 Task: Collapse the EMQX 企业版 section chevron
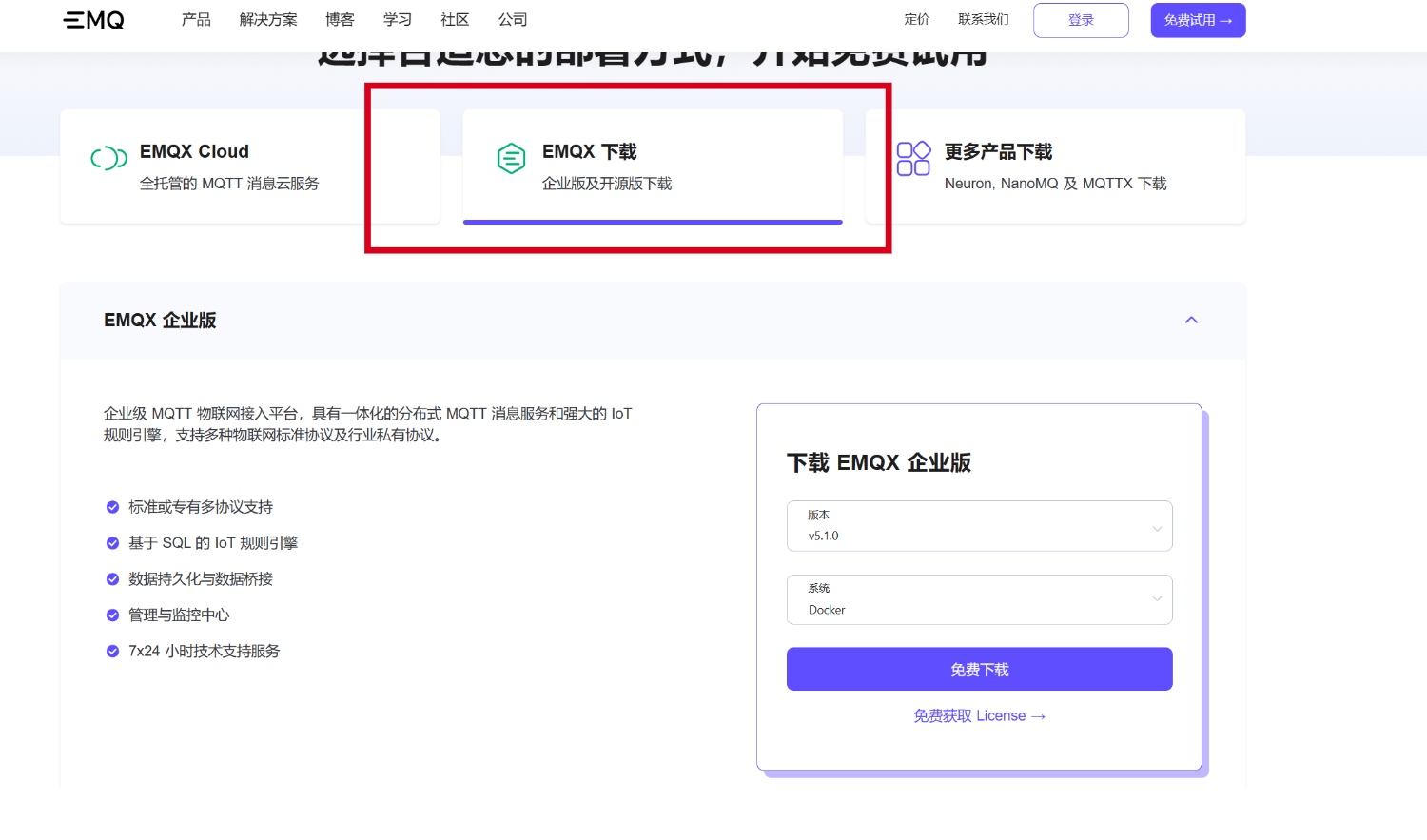click(x=1191, y=321)
